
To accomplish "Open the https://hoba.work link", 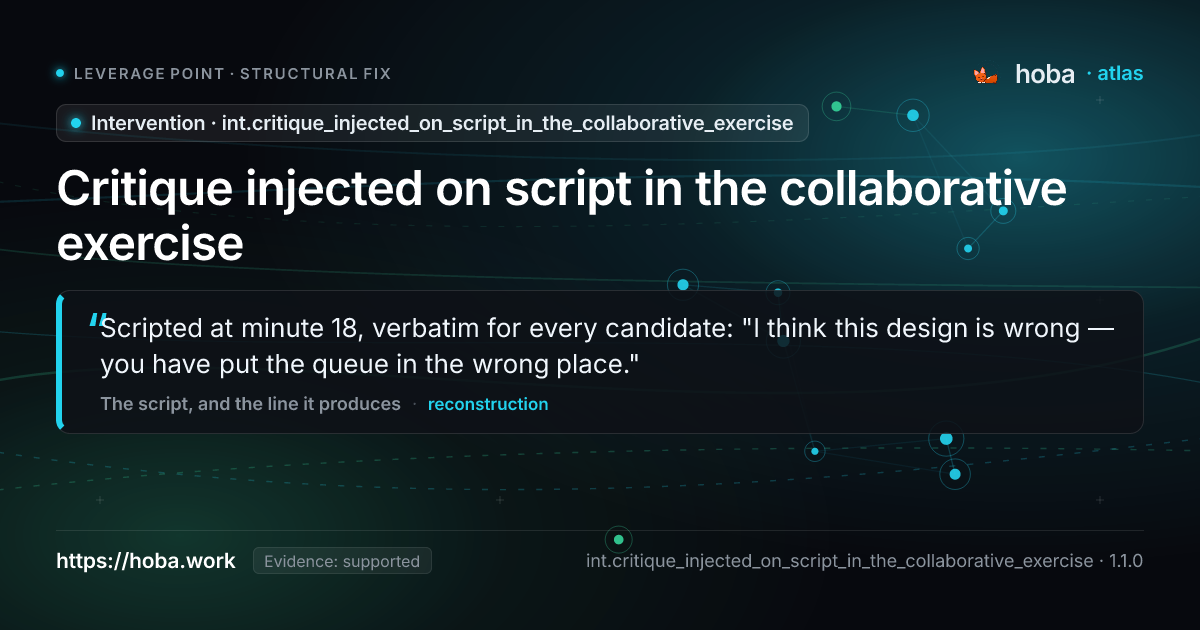I will coord(146,561).
